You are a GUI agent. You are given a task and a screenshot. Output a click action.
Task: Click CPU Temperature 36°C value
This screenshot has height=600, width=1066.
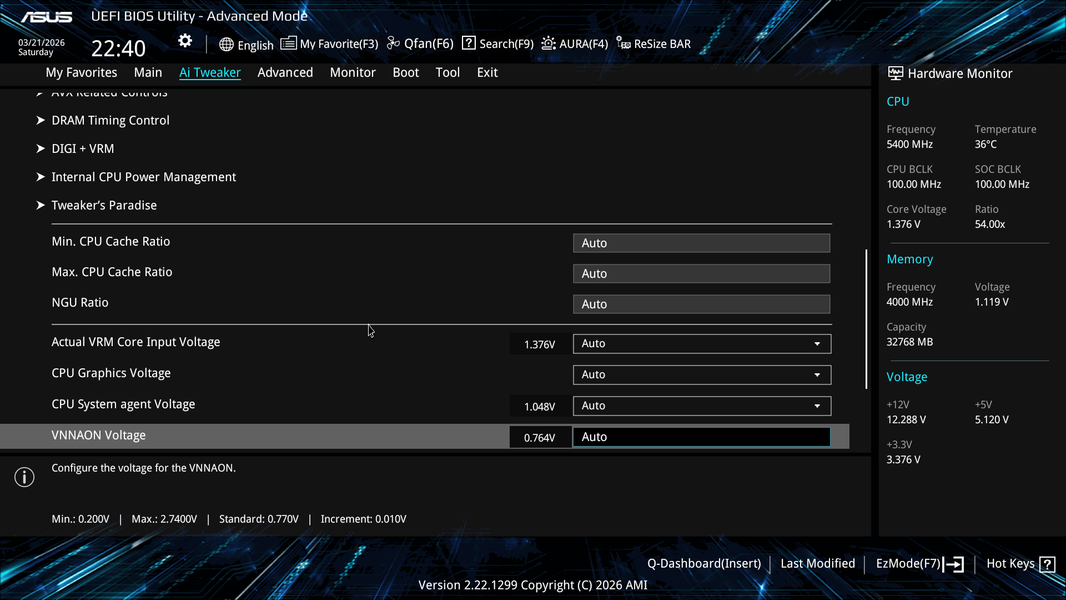[x=986, y=145]
